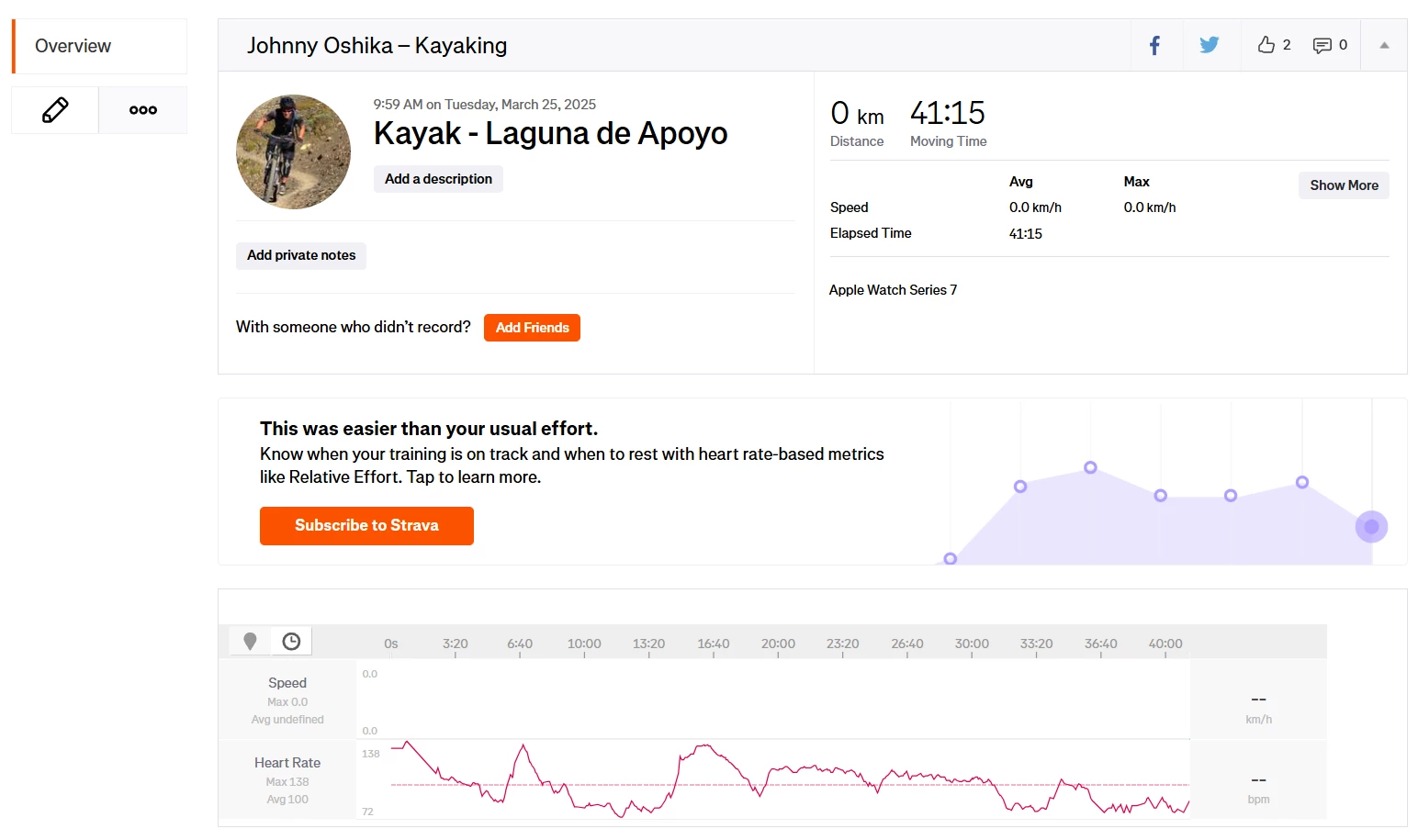Click the 40:00 marker on chart time axis

(x=1165, y=644)
